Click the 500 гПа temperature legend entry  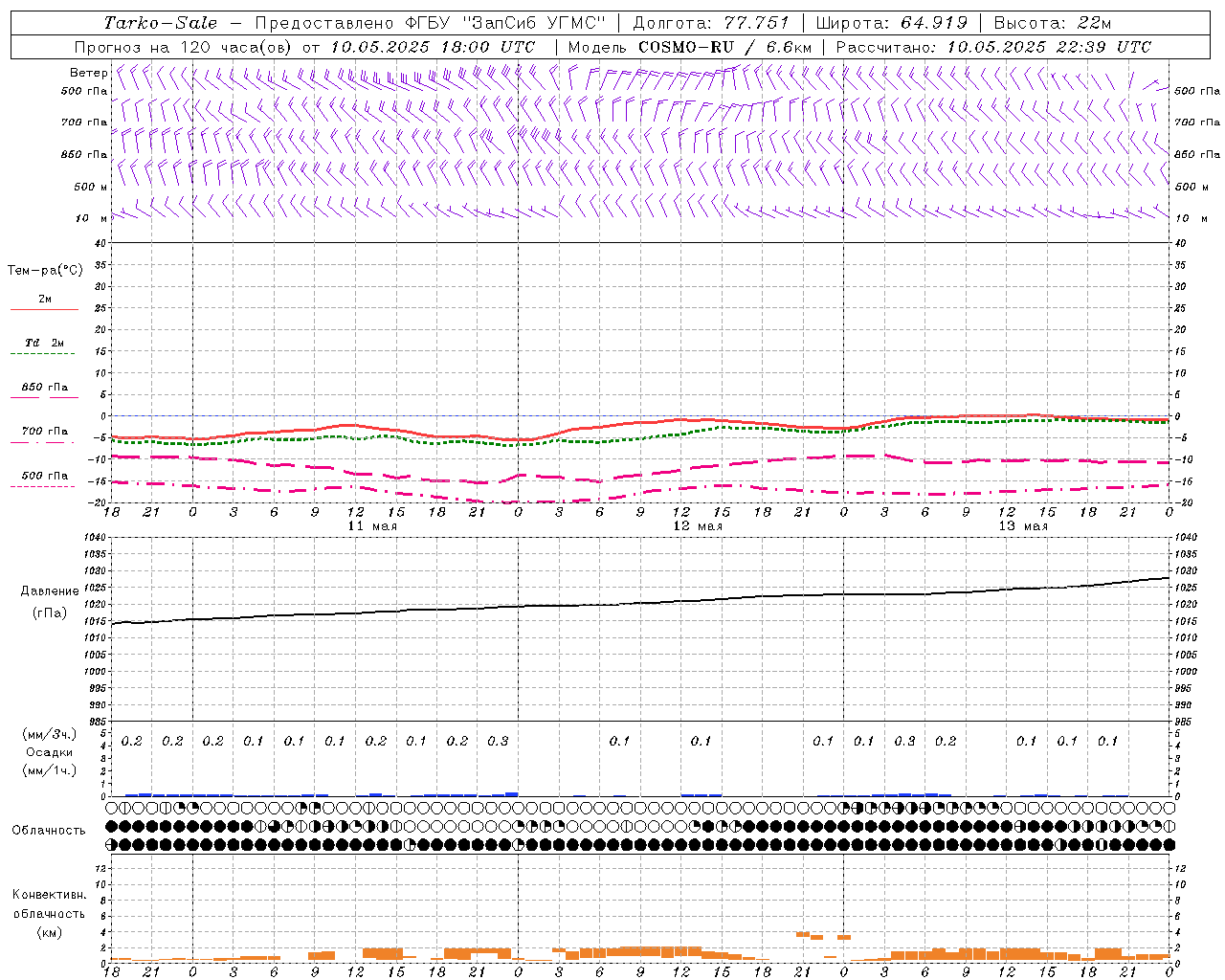coord(45,476)
